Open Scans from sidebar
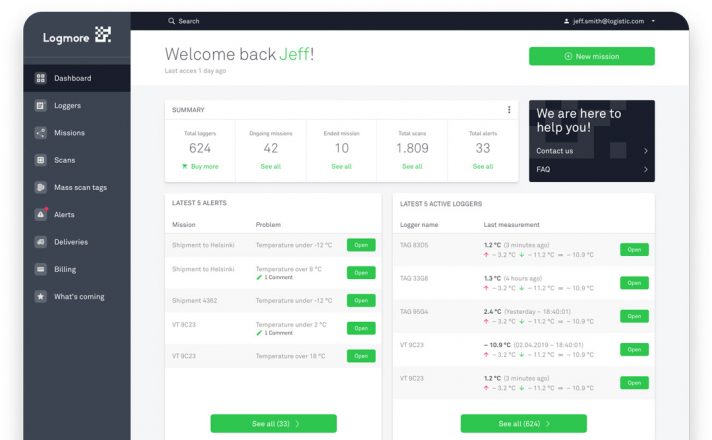Image resolution: width=712 pixels, height=440 pixels. (x=77, y=160)
